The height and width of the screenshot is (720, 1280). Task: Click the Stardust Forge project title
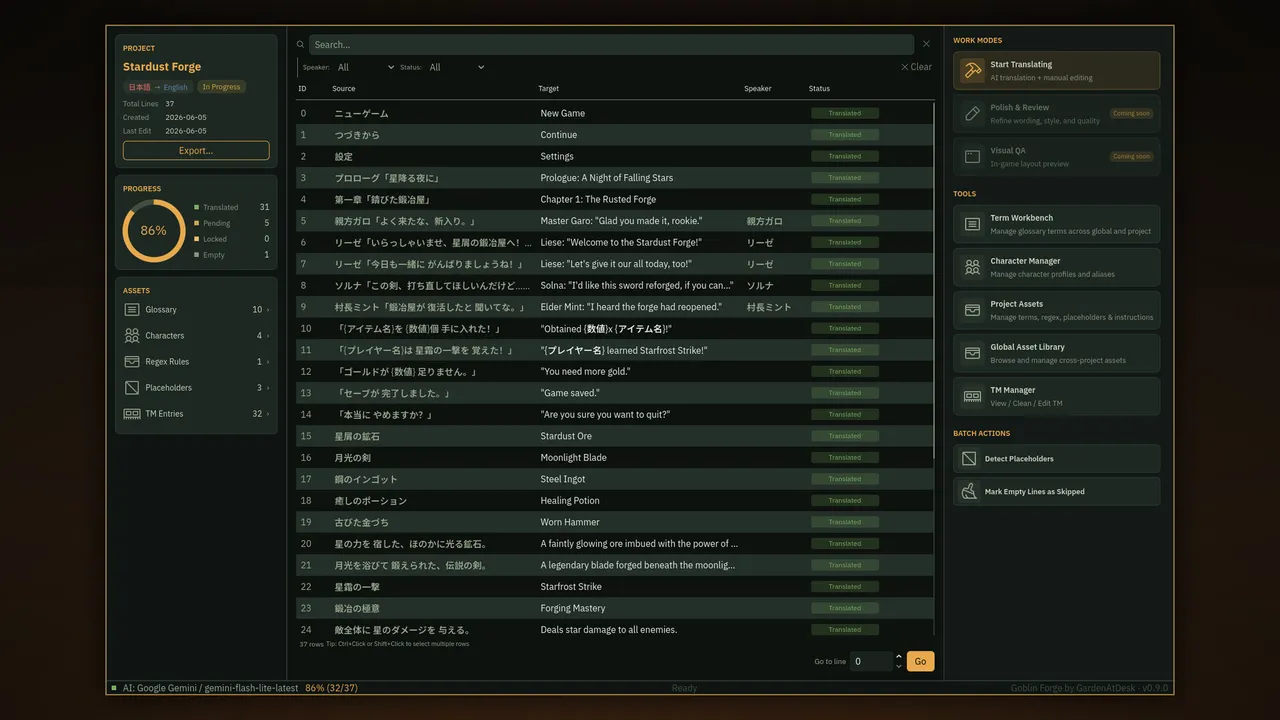pyautogui.click(x=162, y=67)
